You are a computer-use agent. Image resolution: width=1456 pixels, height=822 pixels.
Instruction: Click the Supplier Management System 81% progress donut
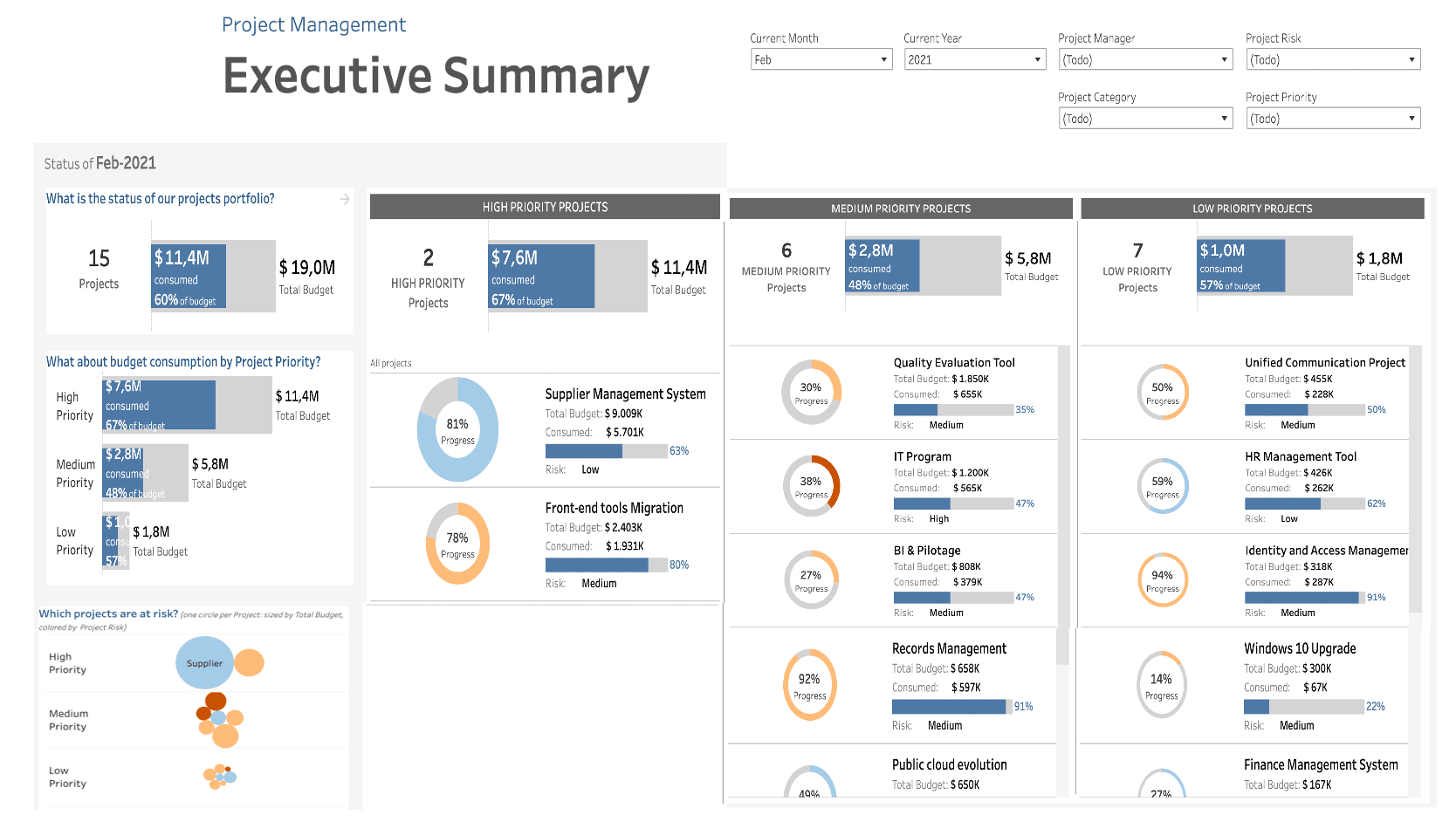[457, 430]
